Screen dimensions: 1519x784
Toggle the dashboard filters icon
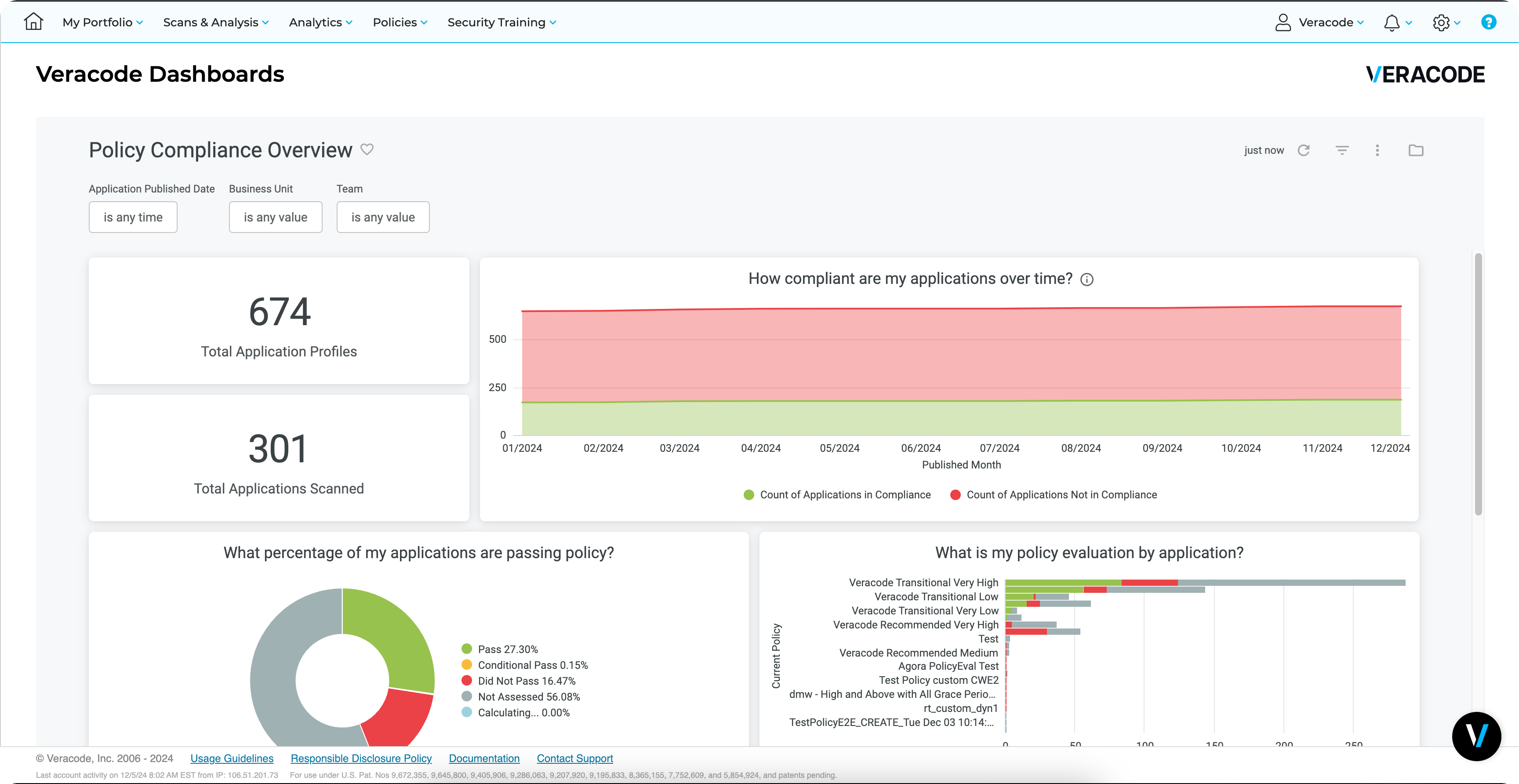pyautogui.click(x=1342, y=150)
